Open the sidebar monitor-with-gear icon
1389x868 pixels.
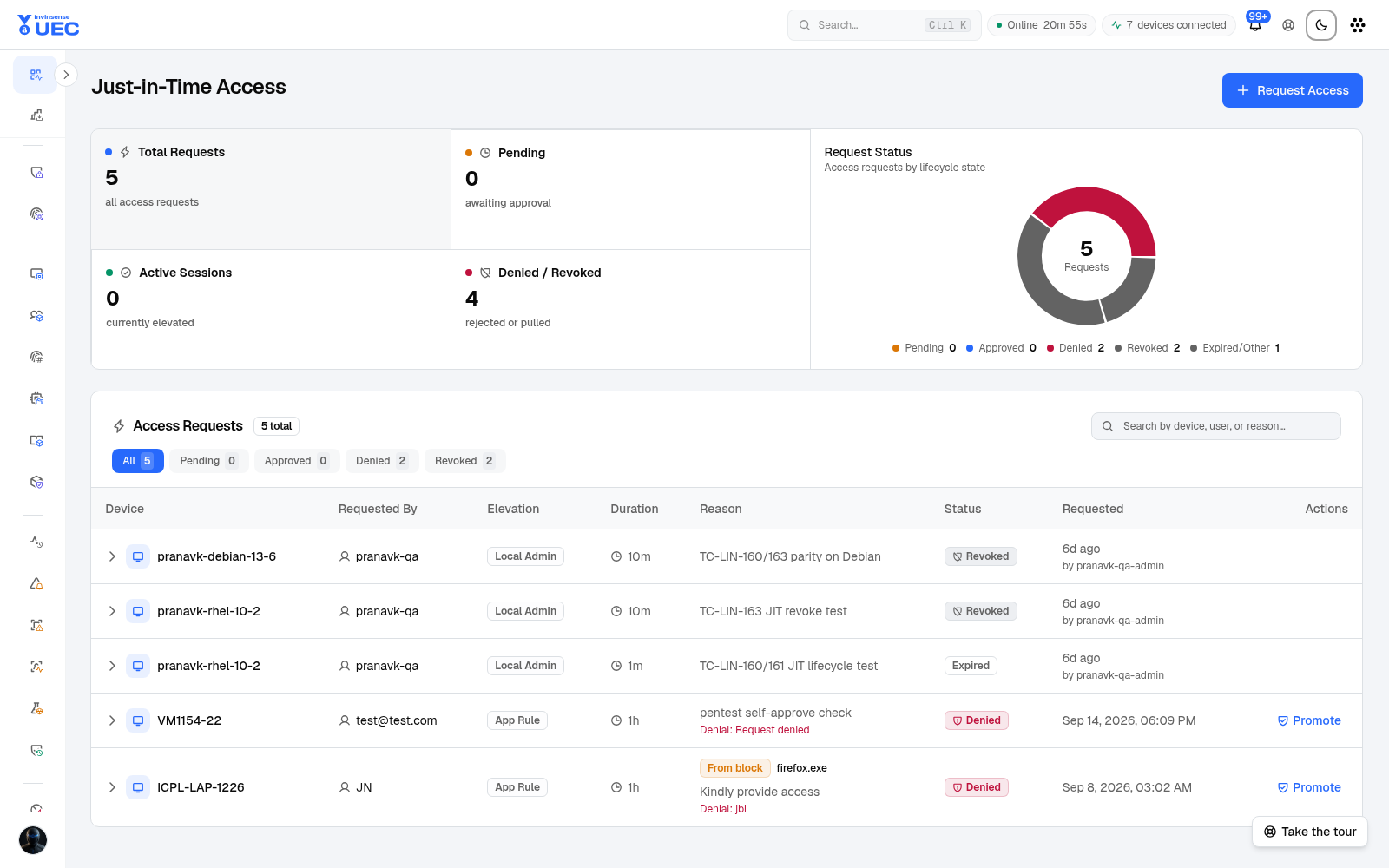tap(36, 273)
